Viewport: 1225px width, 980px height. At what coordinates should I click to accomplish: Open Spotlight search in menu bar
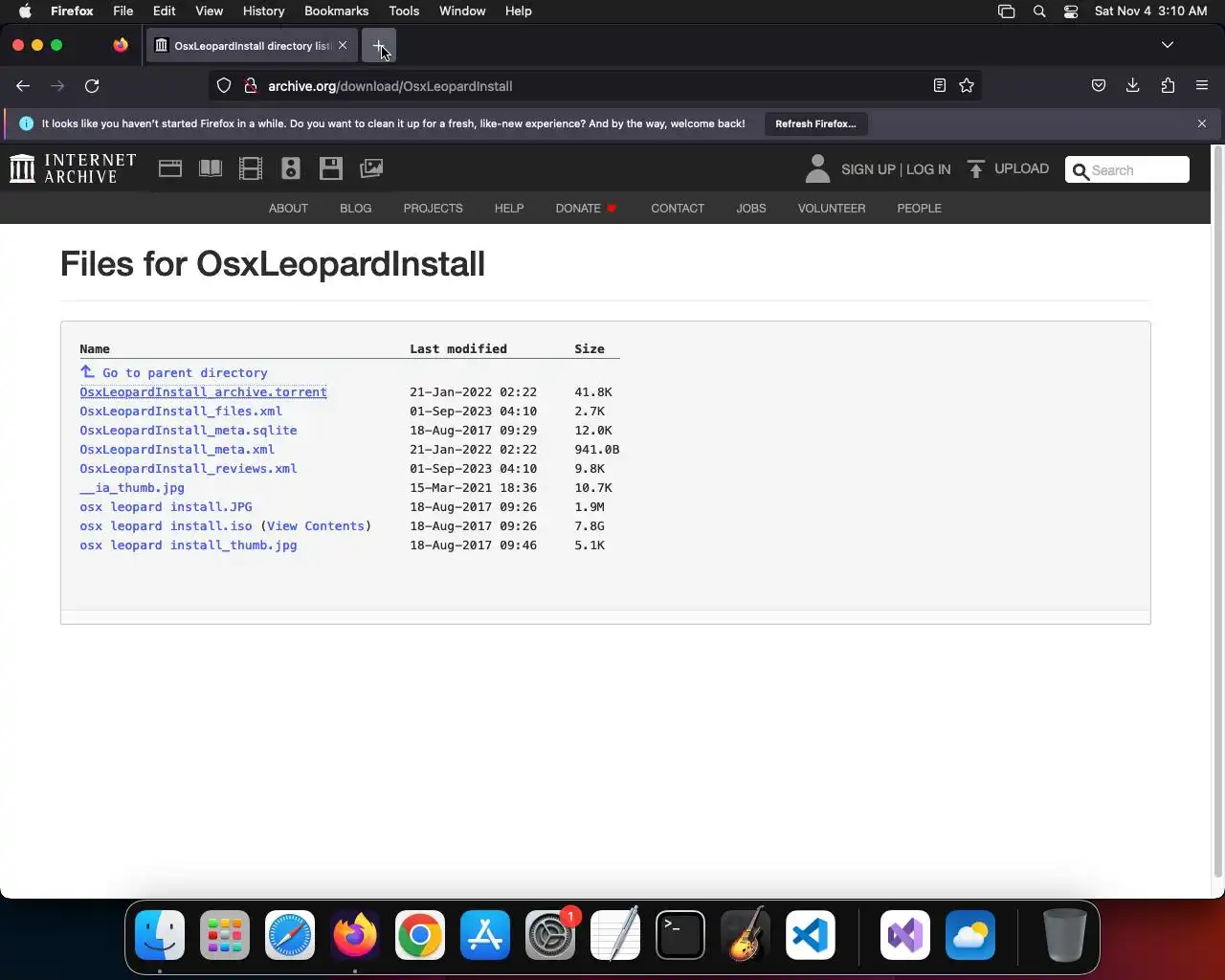click(1039, 11)
